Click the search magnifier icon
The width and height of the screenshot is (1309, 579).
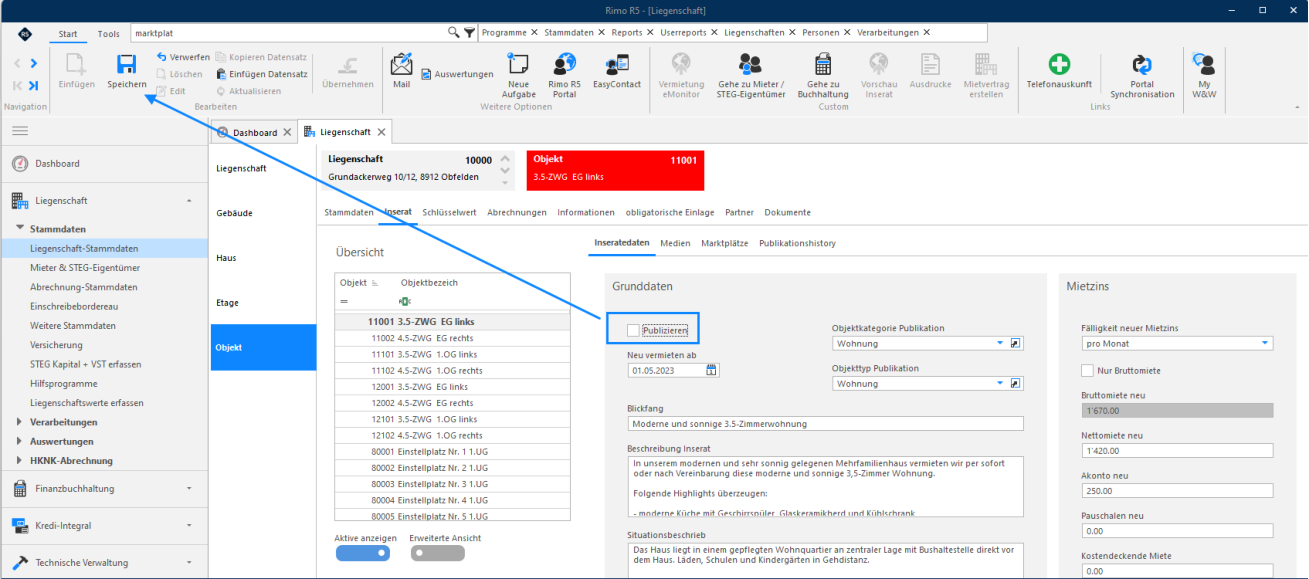454,32
